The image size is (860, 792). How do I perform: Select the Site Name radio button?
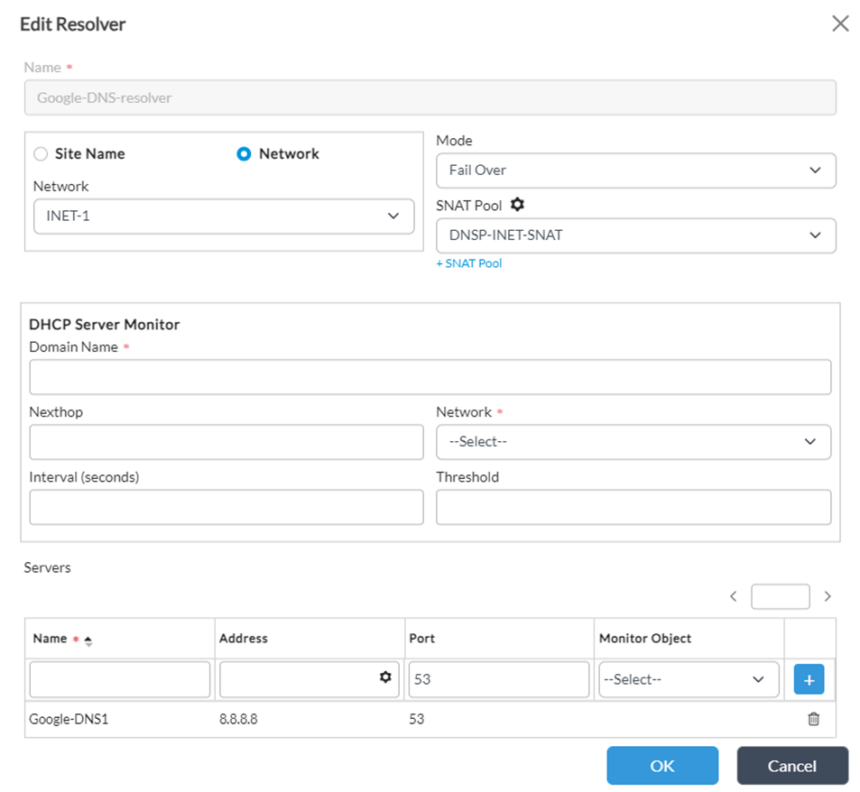(x=40, y=153)
